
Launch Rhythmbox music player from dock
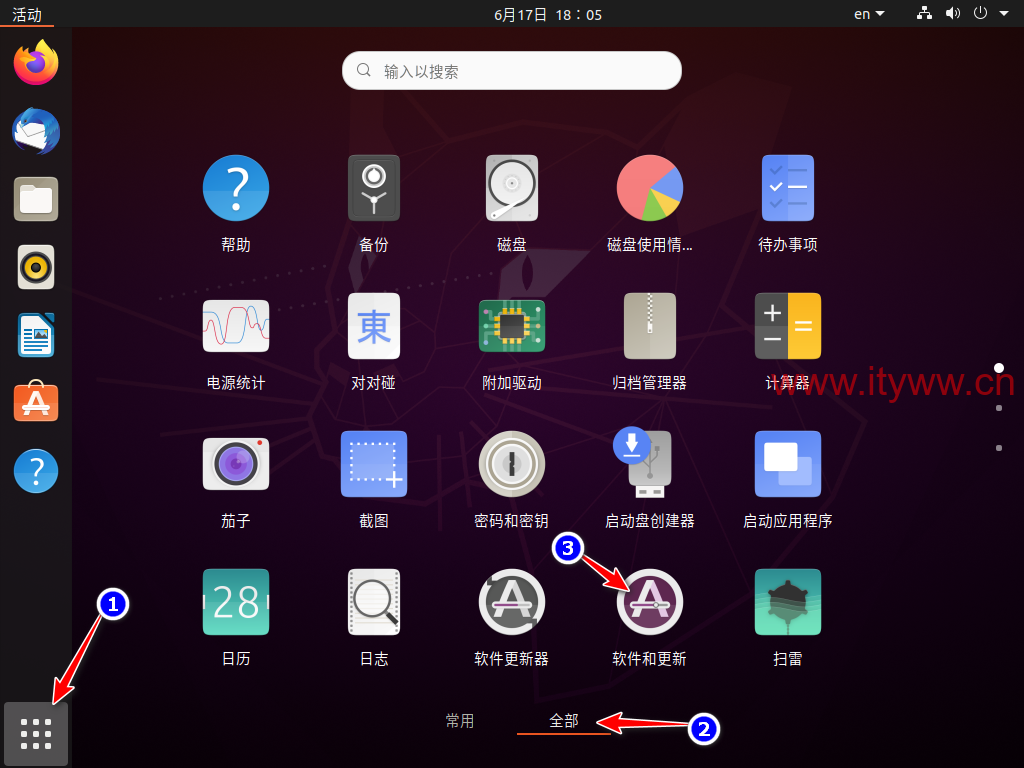click(x=36, y=267)
